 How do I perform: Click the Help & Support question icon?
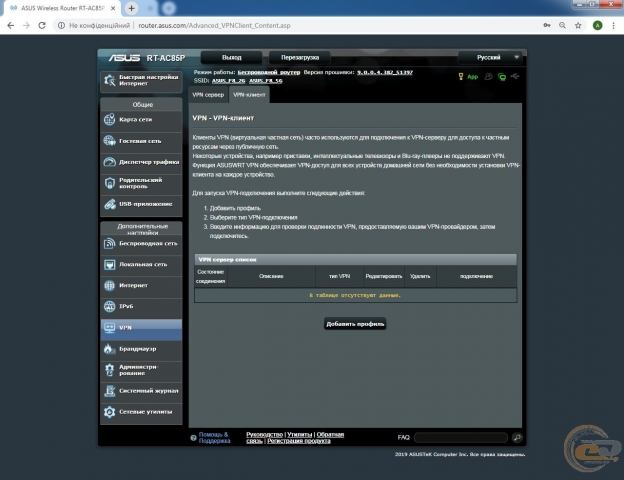(x=193, y=438)
